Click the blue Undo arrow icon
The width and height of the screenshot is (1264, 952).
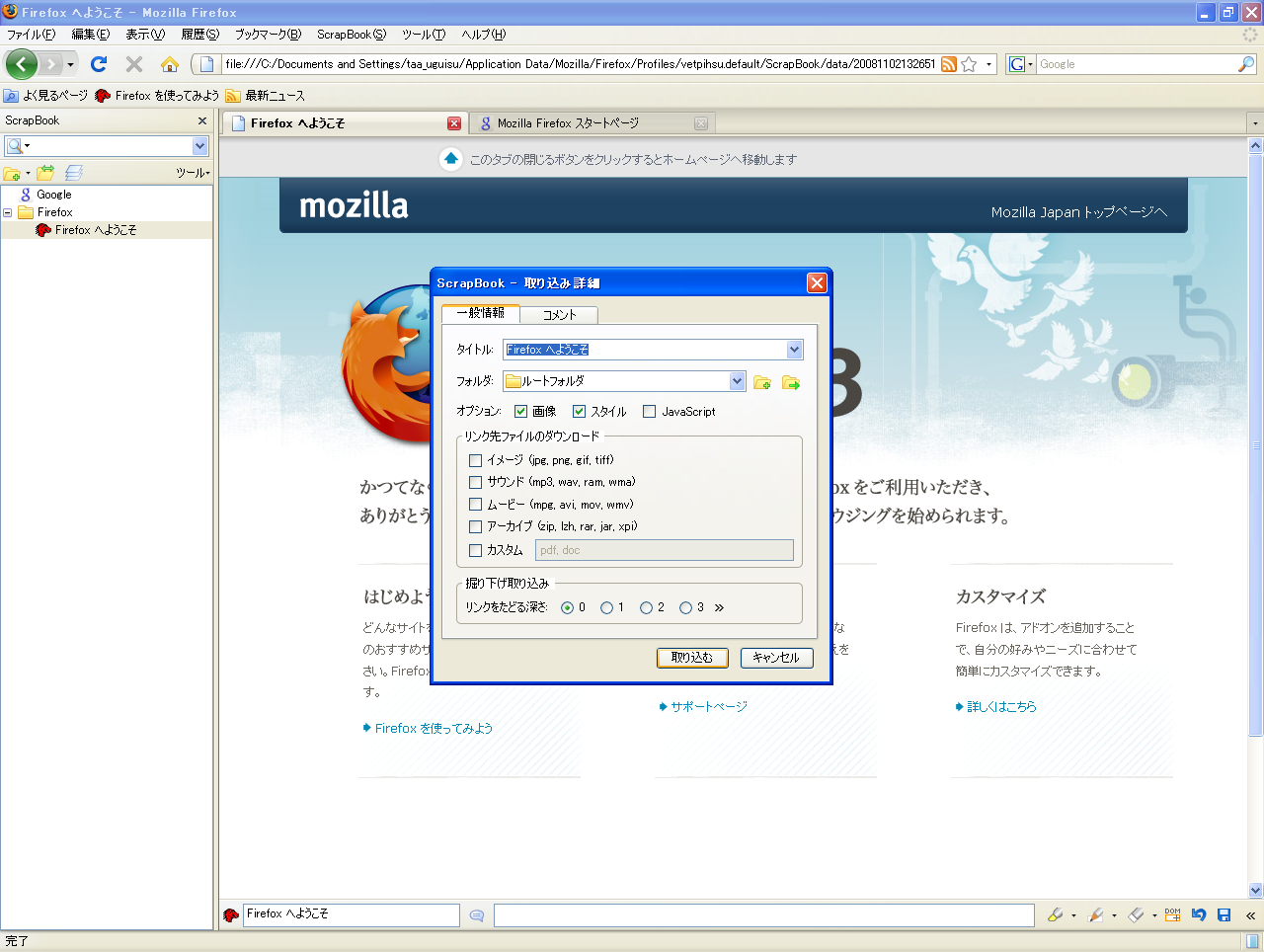1199,915
